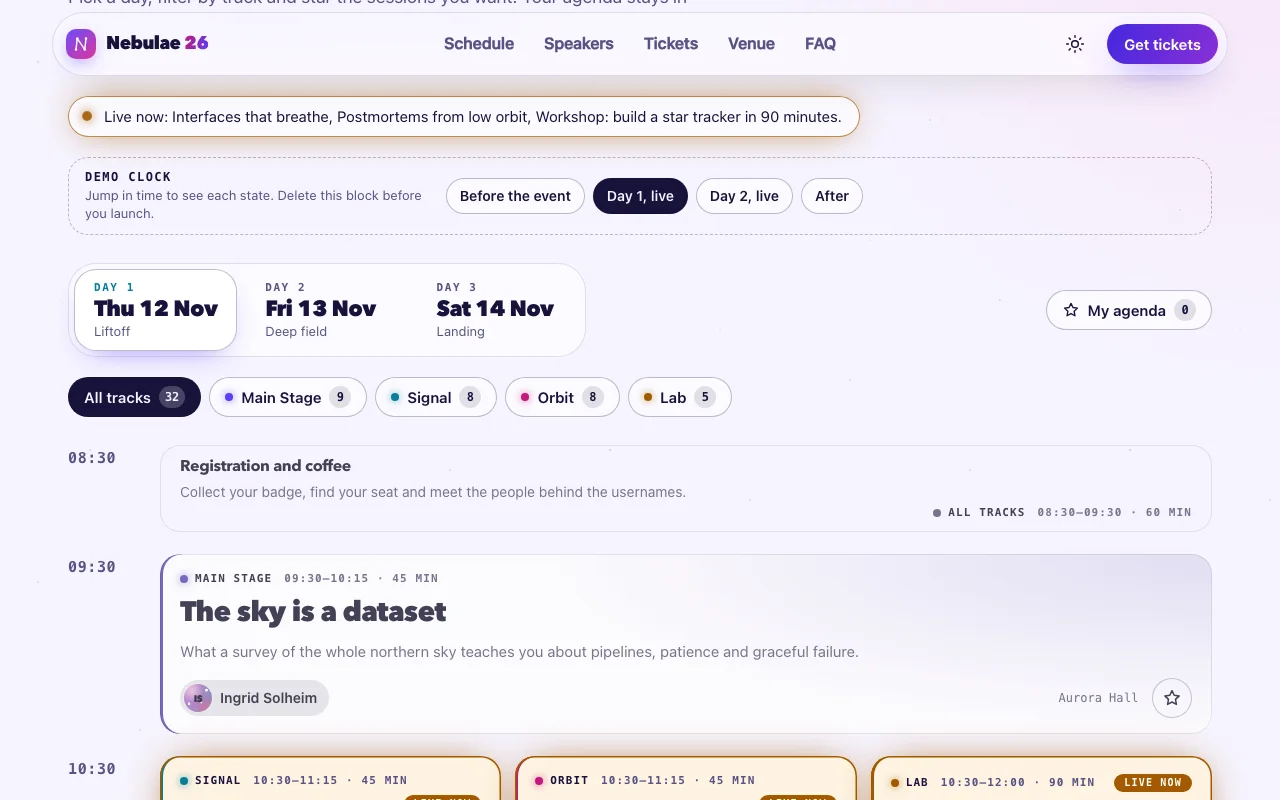Click the "Registration and coffee" title
The height and width of the screenshot is (800, 1280).
[x=265, y=466]
